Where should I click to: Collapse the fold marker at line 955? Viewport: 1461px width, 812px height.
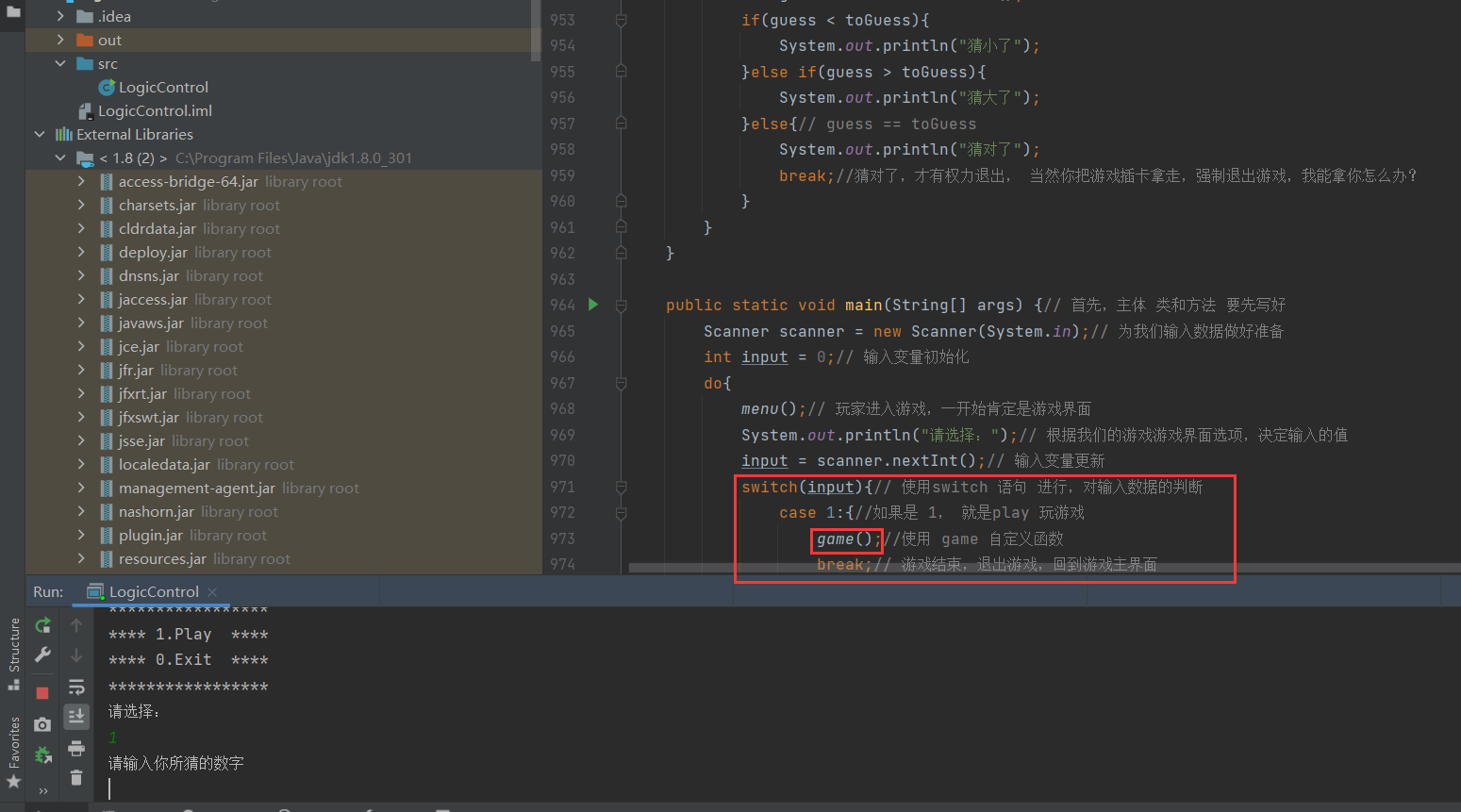click(x=621, y=71)
